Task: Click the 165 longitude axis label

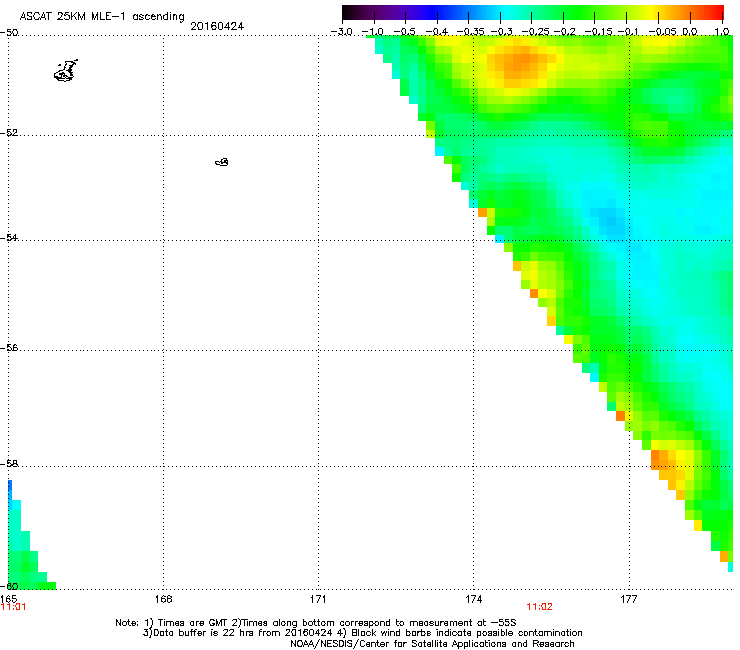Action: coord(8,599)
